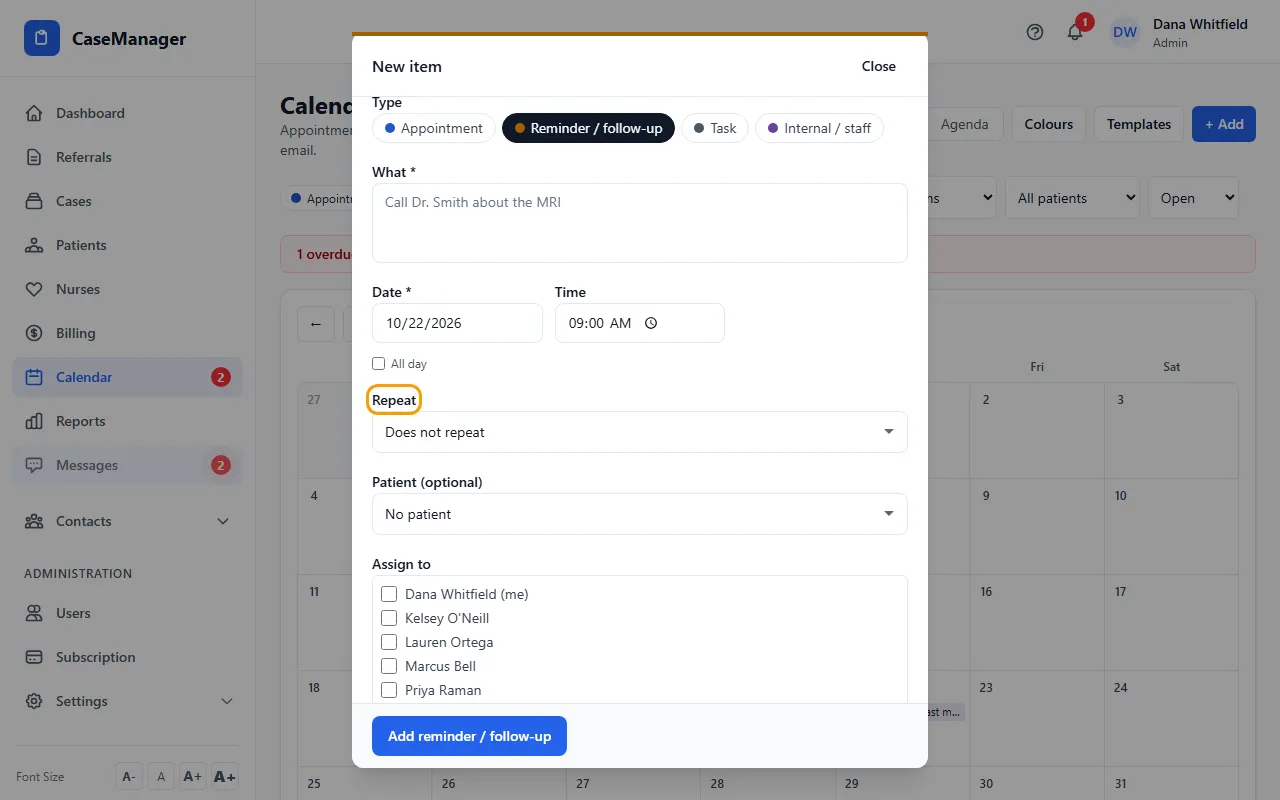The width and height of the screenshot is (1280, 800).
Task: Click the Referrals document icon
Action: (x=34, y=157)
